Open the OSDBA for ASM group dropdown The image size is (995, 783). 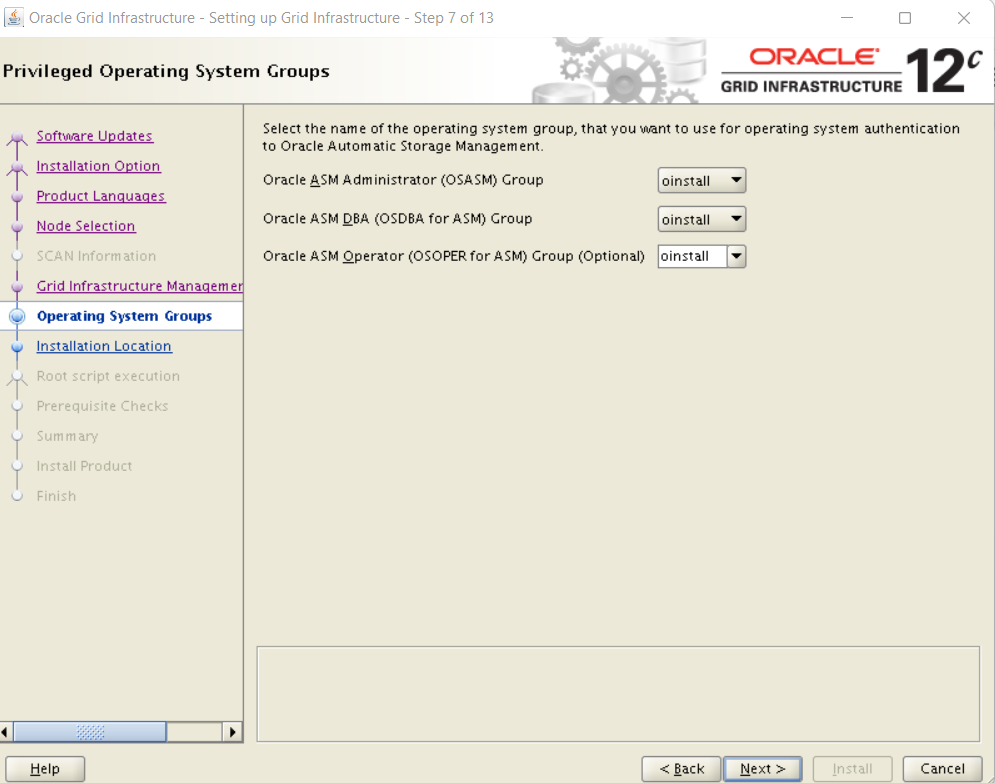pyautogui.click(x=701, y=219)
